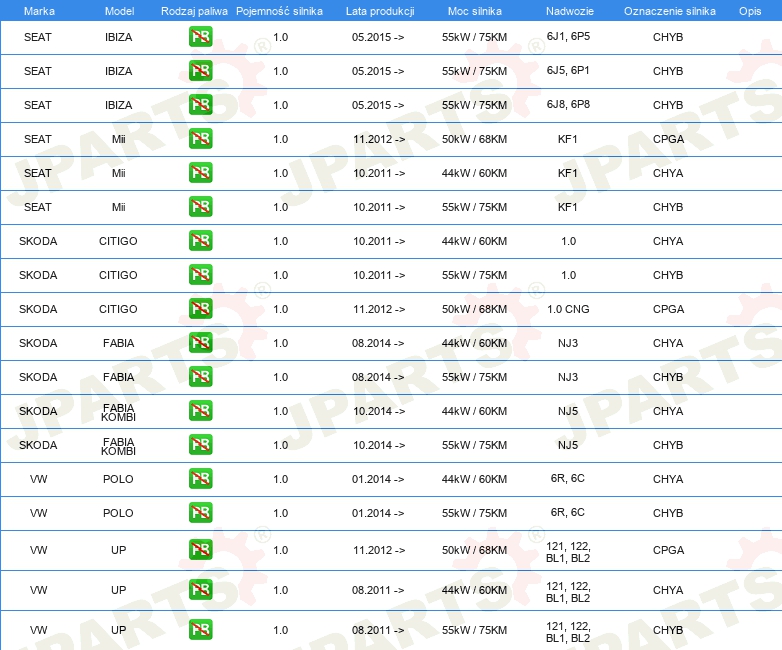Click 08.2011 -> in the VW UP CHYA row

[x=378, y=590]
